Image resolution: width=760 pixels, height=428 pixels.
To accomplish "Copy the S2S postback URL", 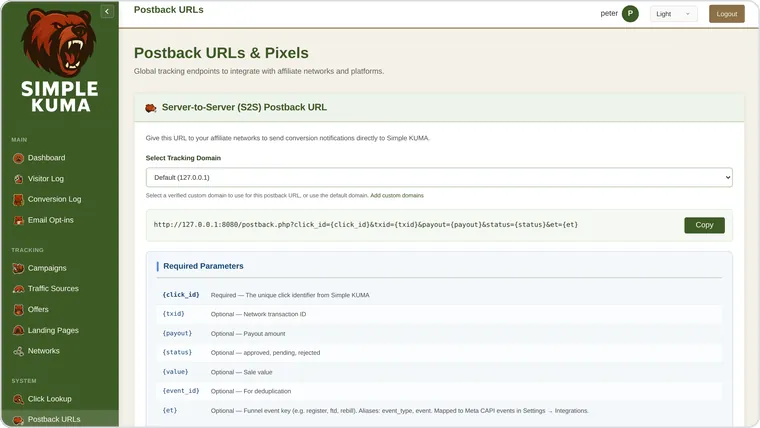I will pyautogui.click(x=704, y=225).
